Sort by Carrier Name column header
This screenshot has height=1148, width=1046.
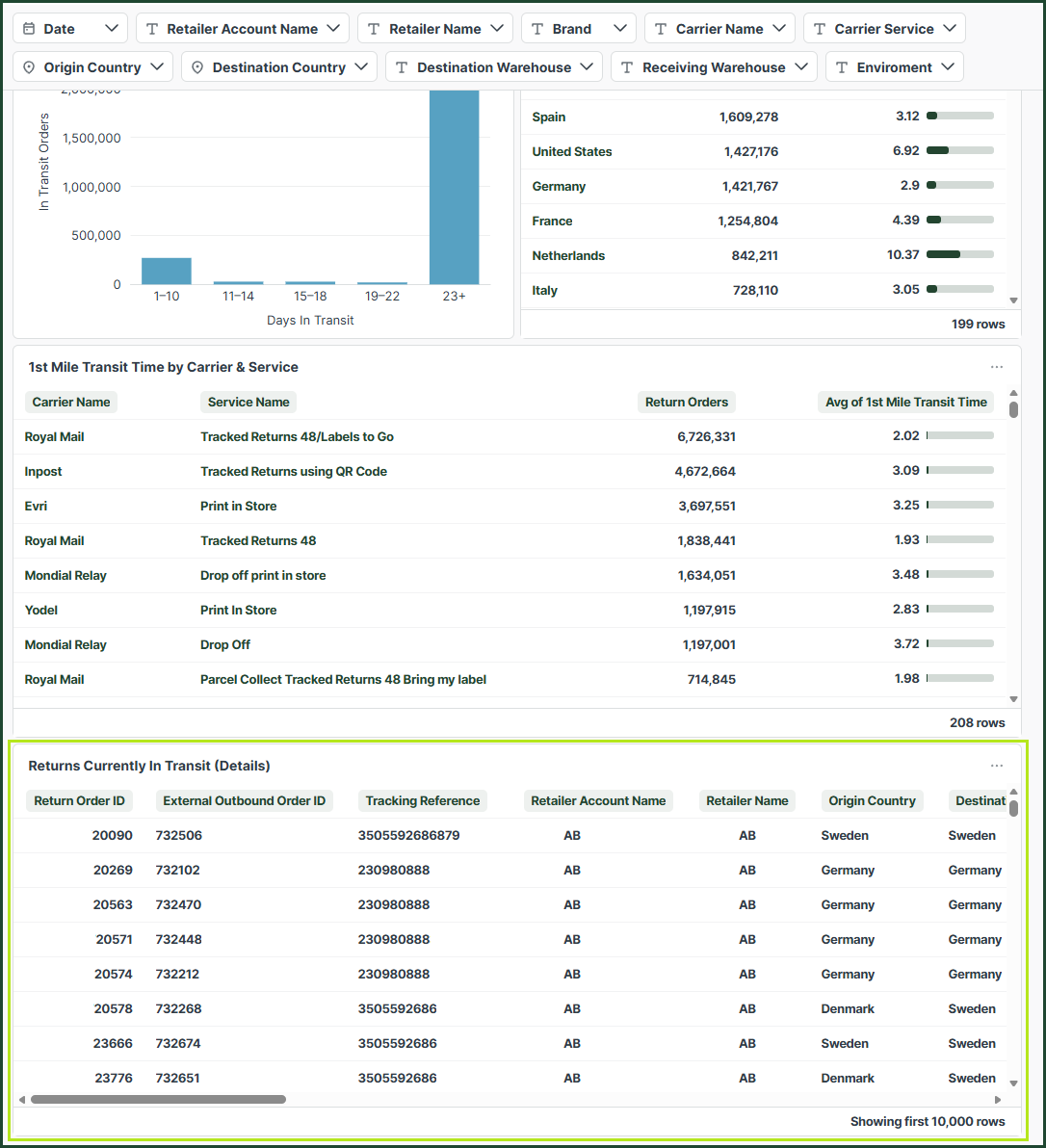point(71,402)
